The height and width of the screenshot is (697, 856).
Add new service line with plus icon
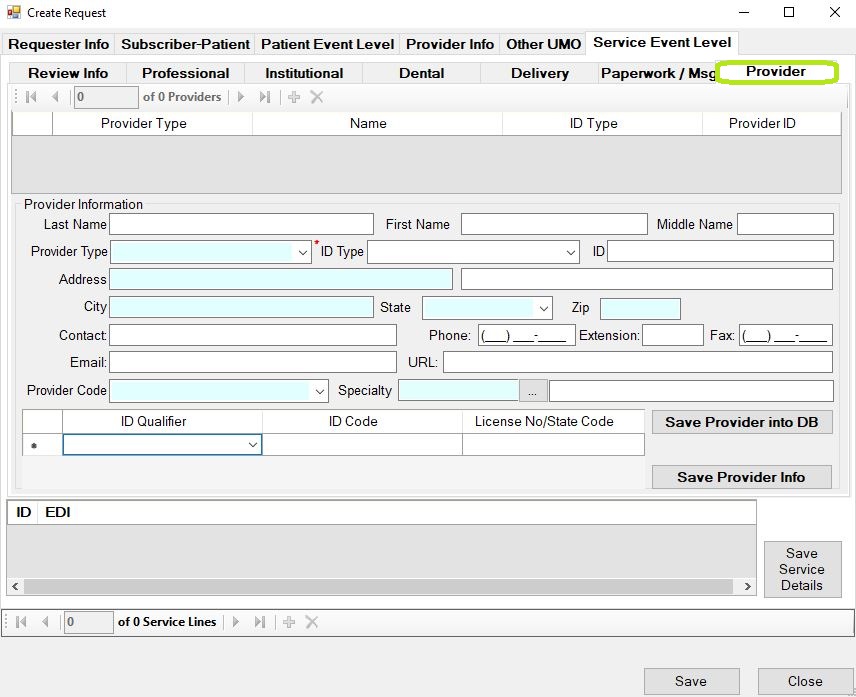click(289, 622)
